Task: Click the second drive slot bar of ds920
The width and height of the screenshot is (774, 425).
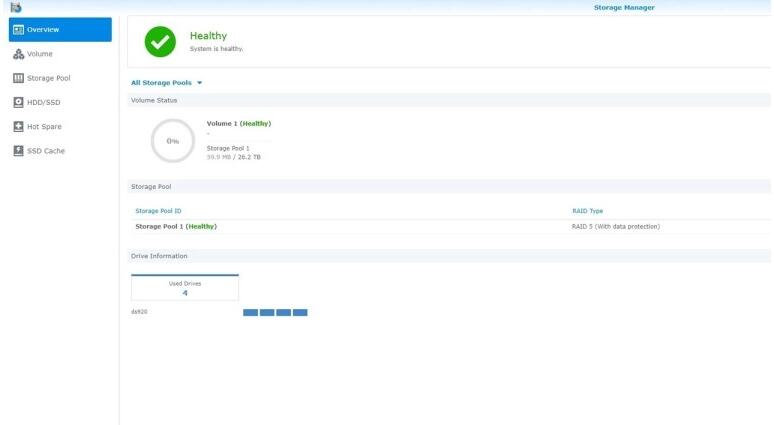Action: click(x=267, y=312)
